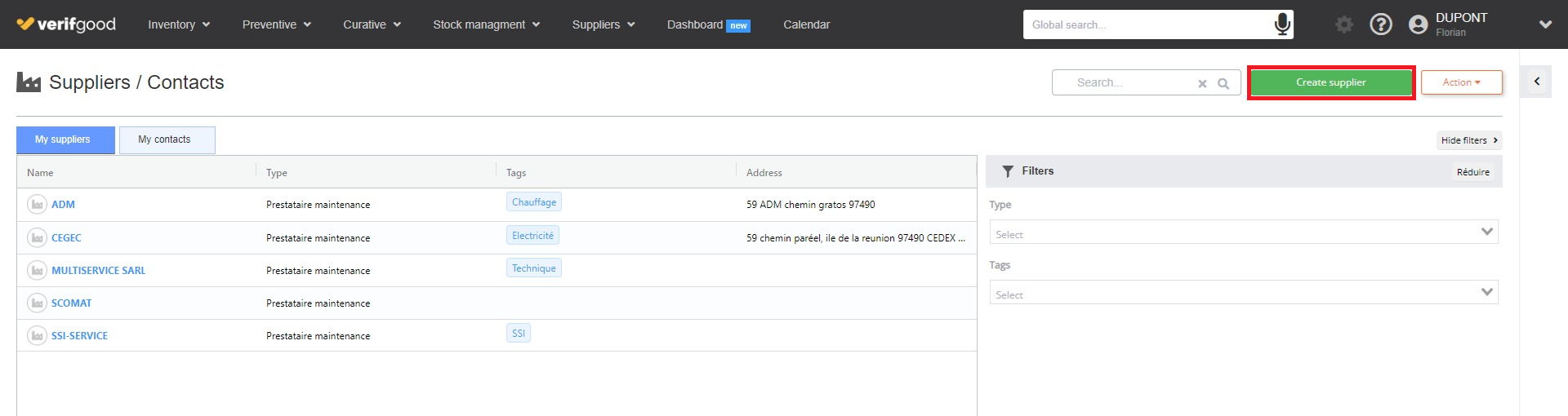This screenshot has width=1568, height=416.
Task: Open supplier CEGEC
Action: click(x=66, y=238)
